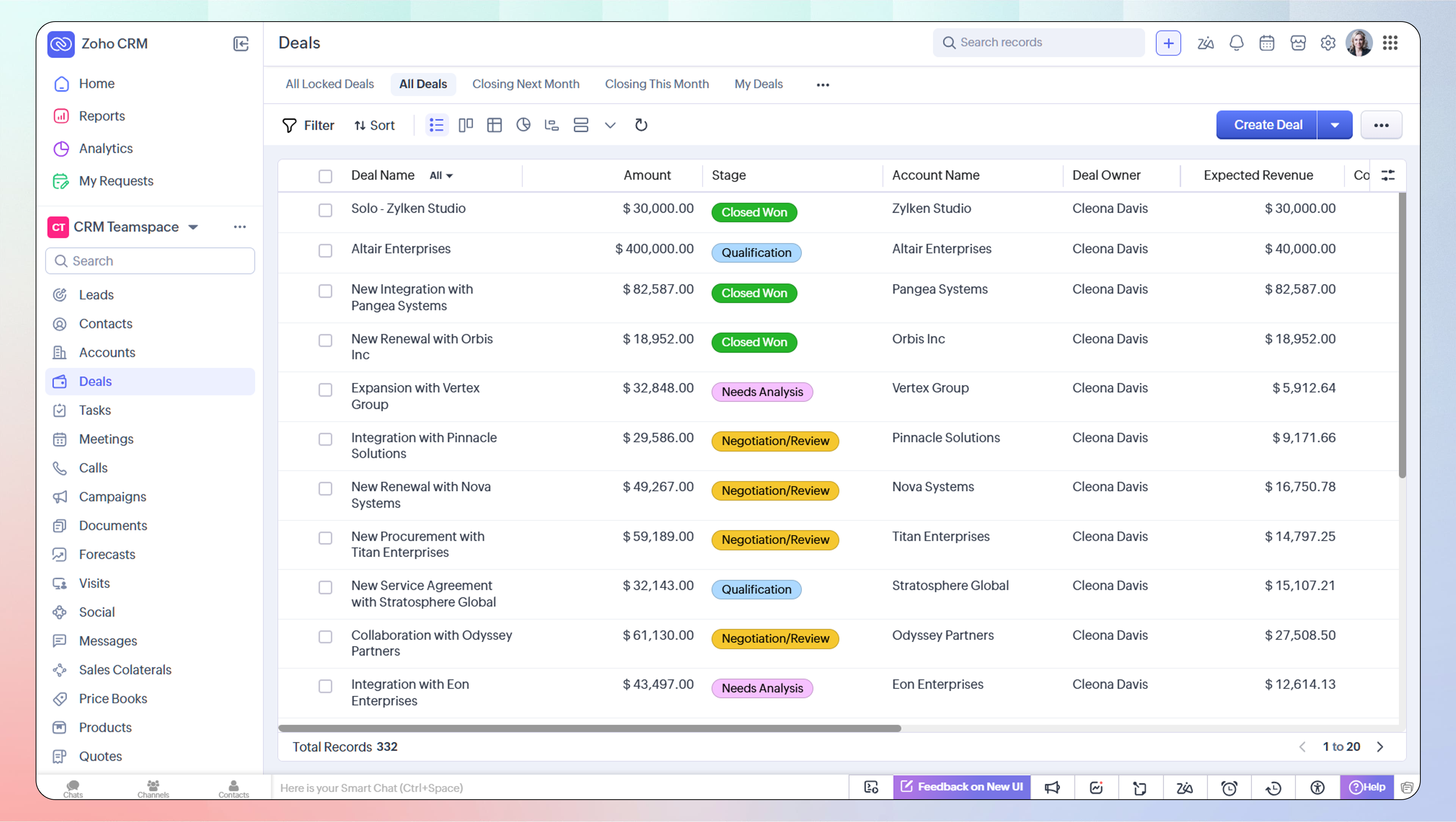The width and height of the screenshot is (1456, 822).
Task: Check the Solo - Zylken Studio row
Action: (x=325, y=210)
